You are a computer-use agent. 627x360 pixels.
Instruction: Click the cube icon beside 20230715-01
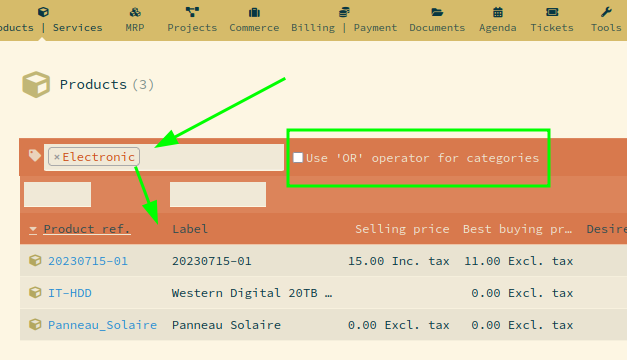tap(35, 260)
